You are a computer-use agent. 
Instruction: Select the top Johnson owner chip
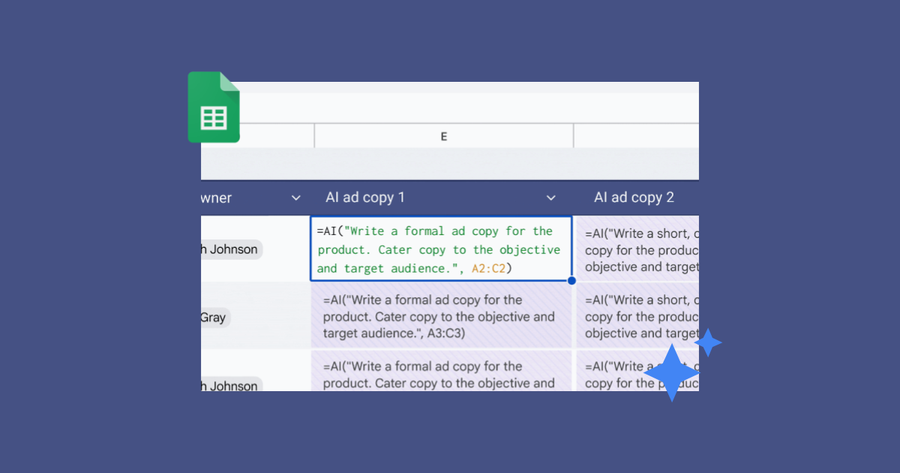[x=231, y=249]
